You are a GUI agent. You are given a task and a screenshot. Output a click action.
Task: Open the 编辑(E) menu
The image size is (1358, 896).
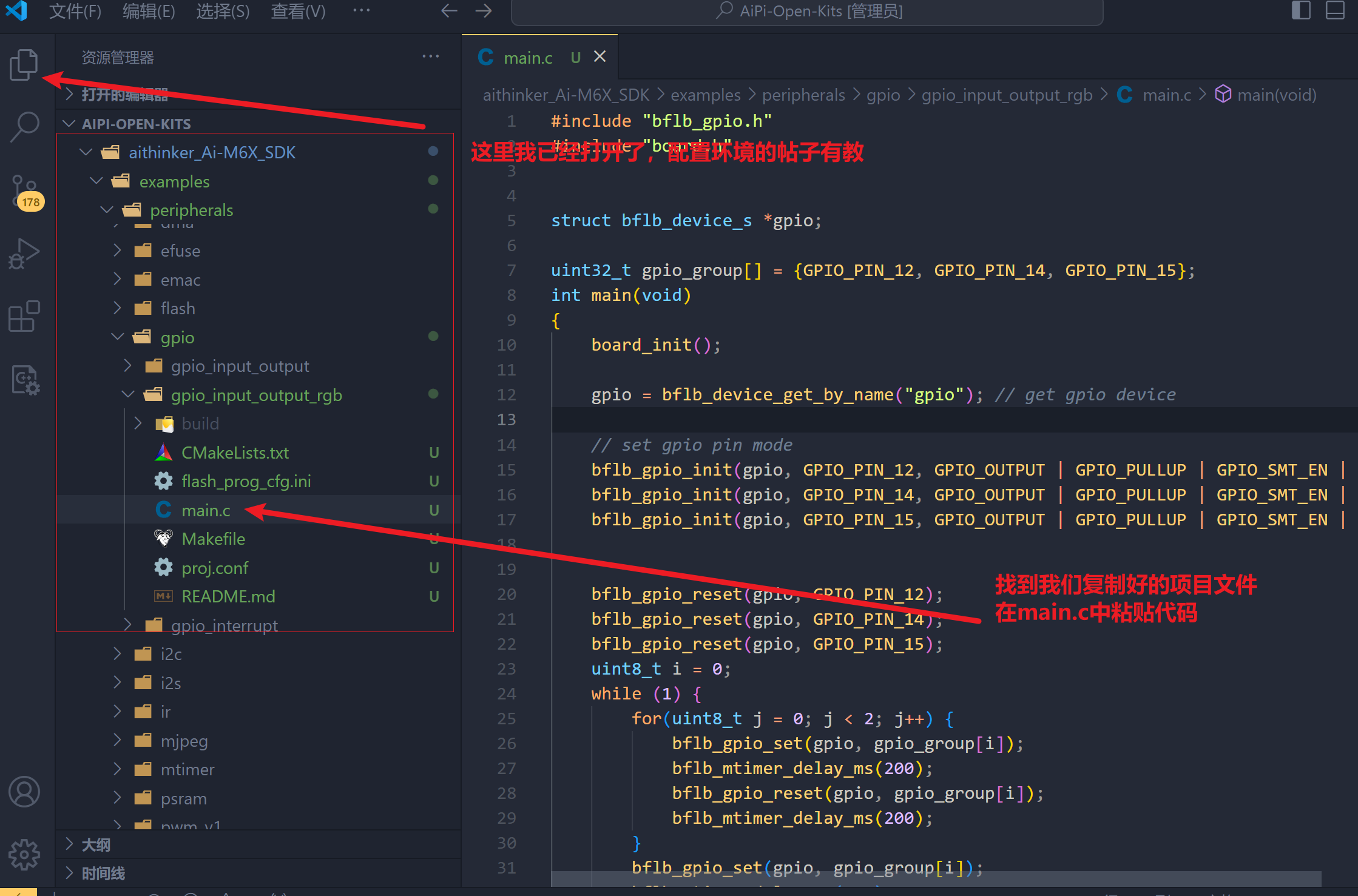pos(149,11)
